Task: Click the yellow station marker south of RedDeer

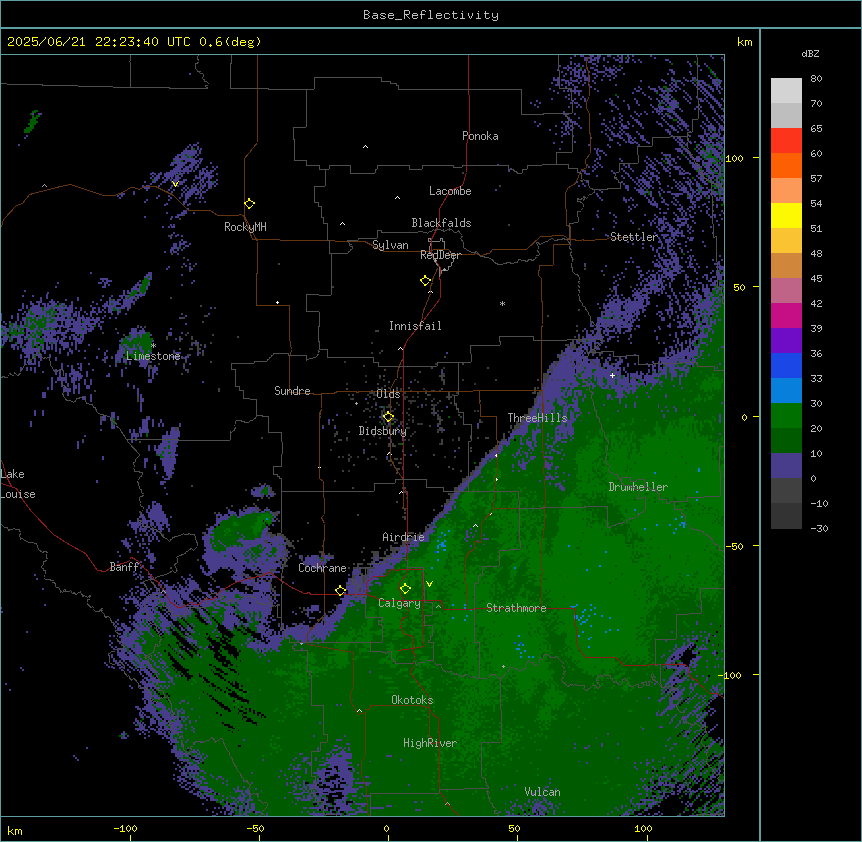Action: click(425, 281)
